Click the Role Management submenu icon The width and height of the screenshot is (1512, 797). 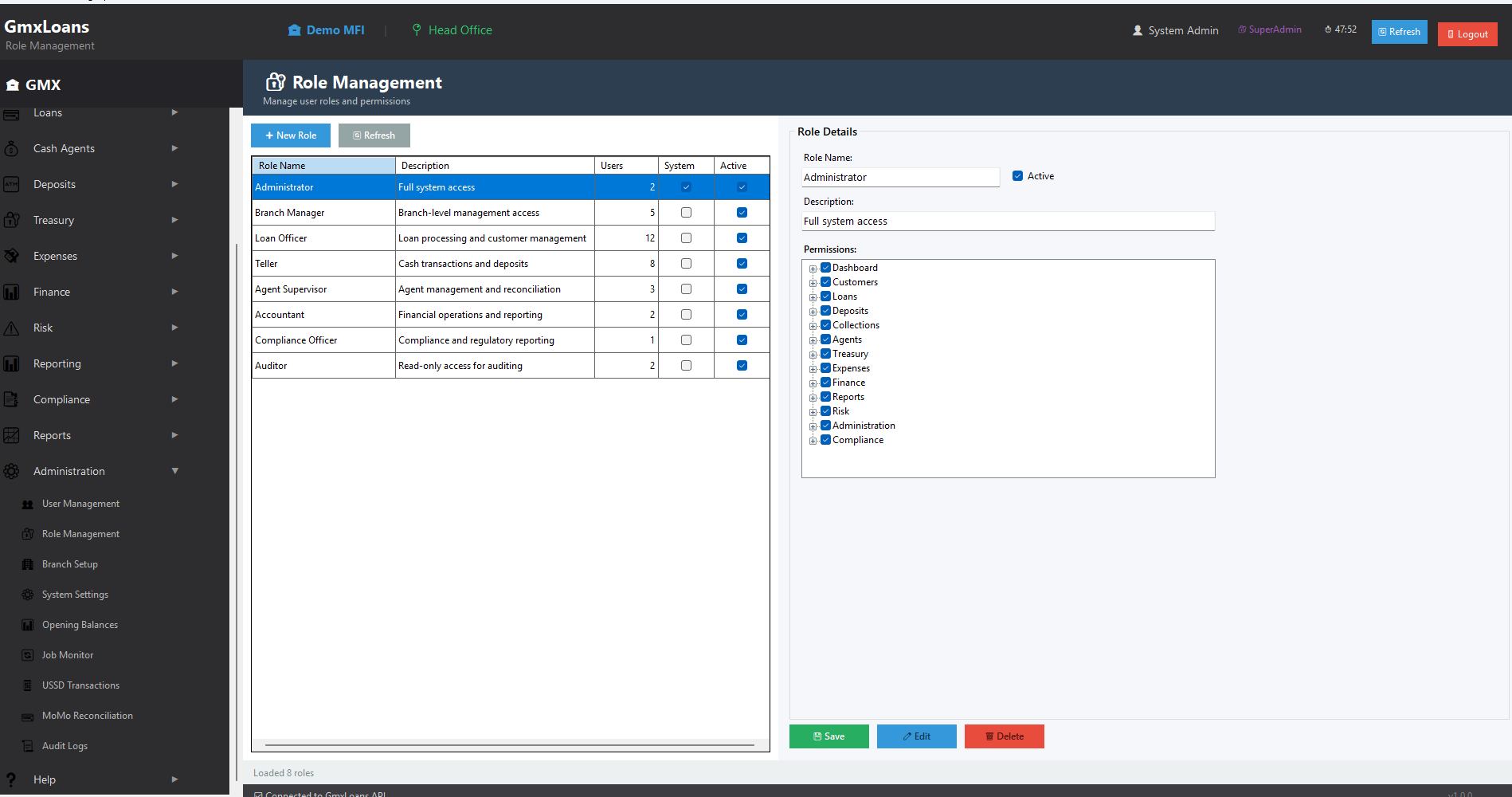(x=28, y=534)
